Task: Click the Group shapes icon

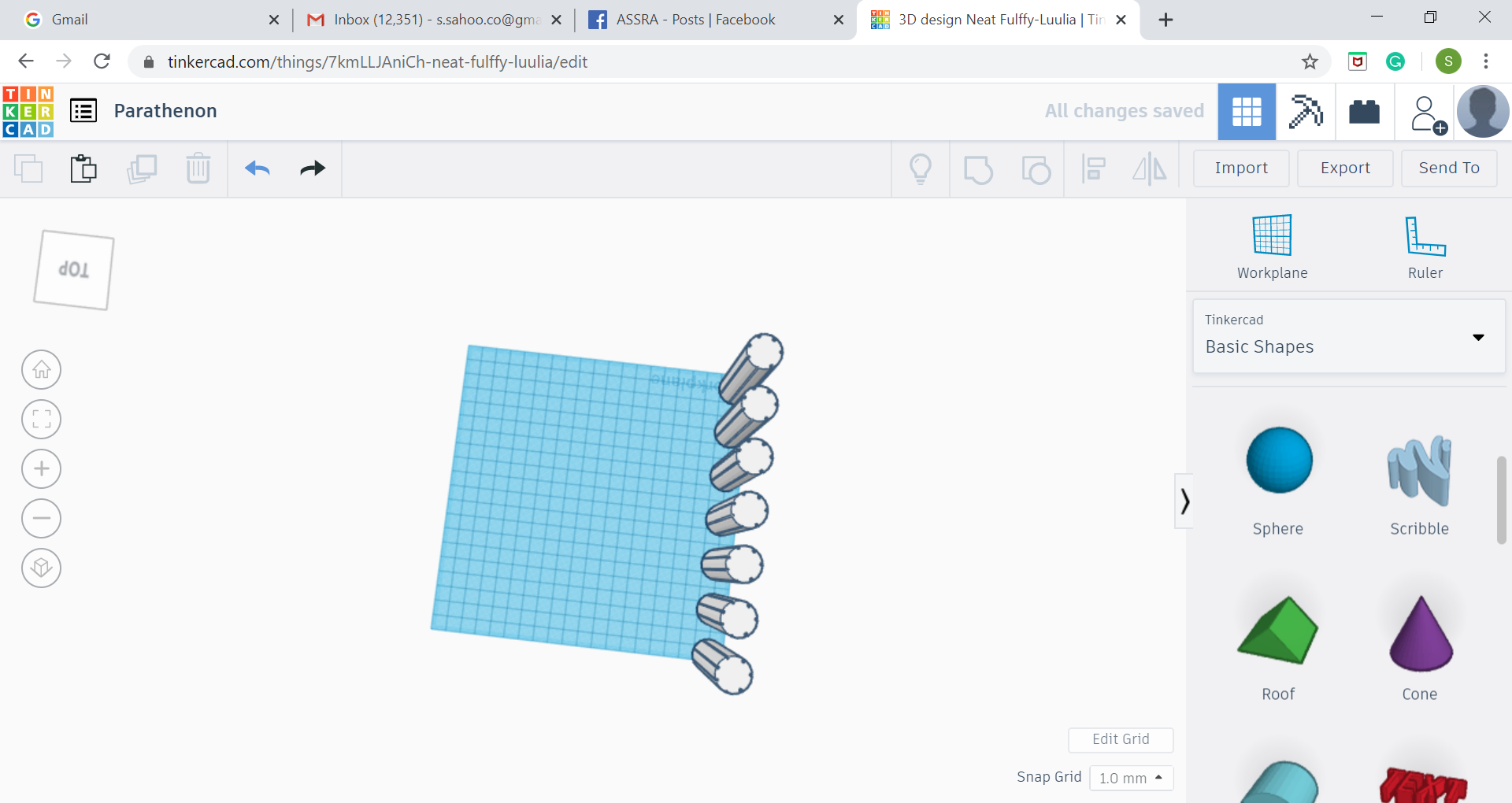Action: [x=978, y=169]
